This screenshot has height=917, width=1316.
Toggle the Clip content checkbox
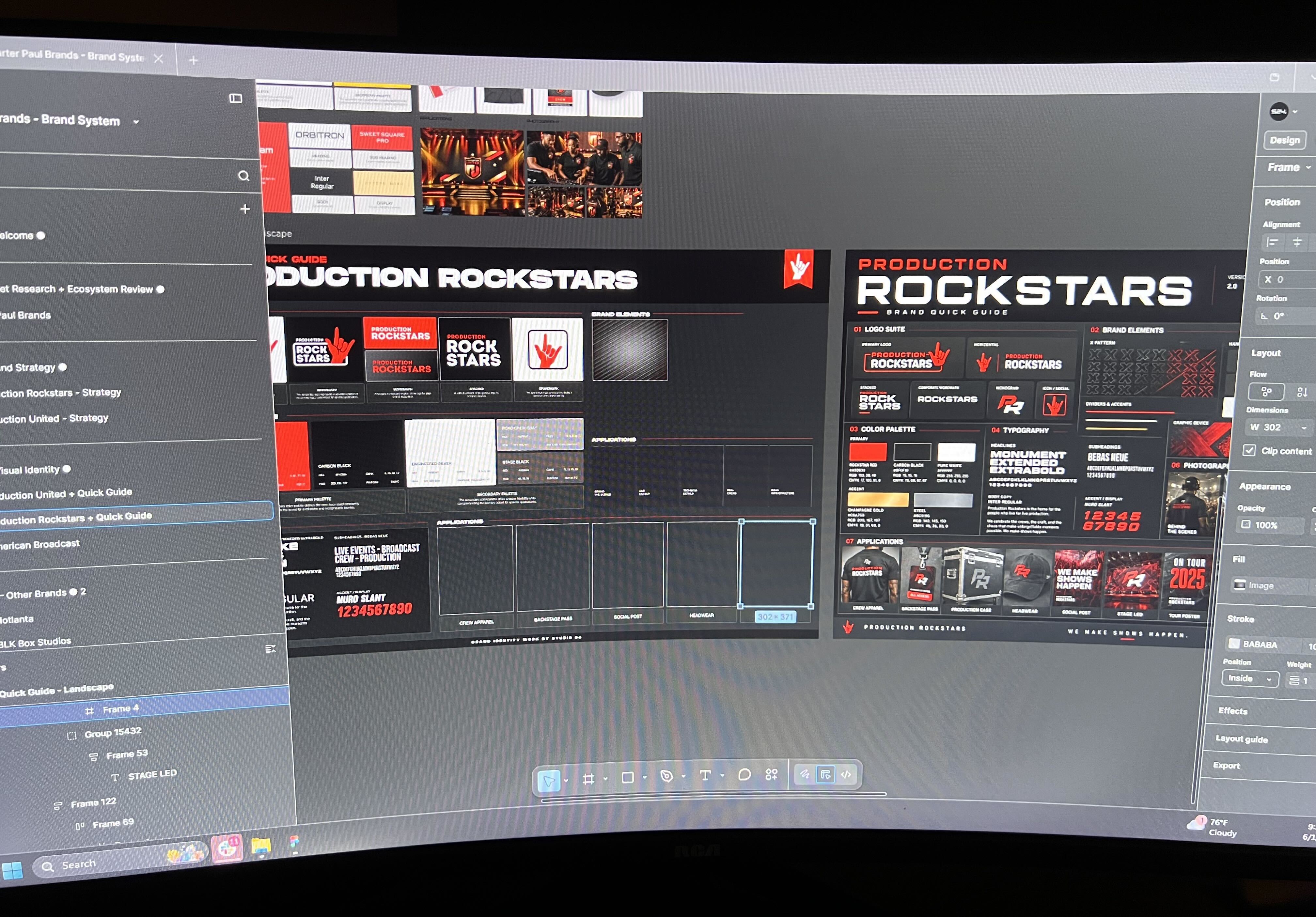point(1249,450)
